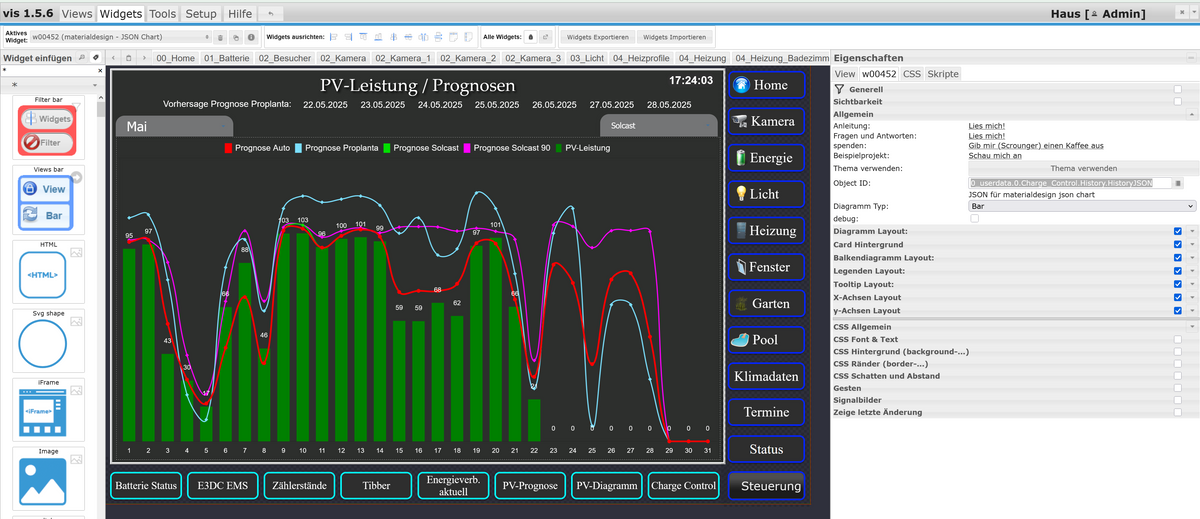The width and height of the screenshot is (1200, 519).
Task: Switch to the CSS properties tab
Action: [911, 74]
